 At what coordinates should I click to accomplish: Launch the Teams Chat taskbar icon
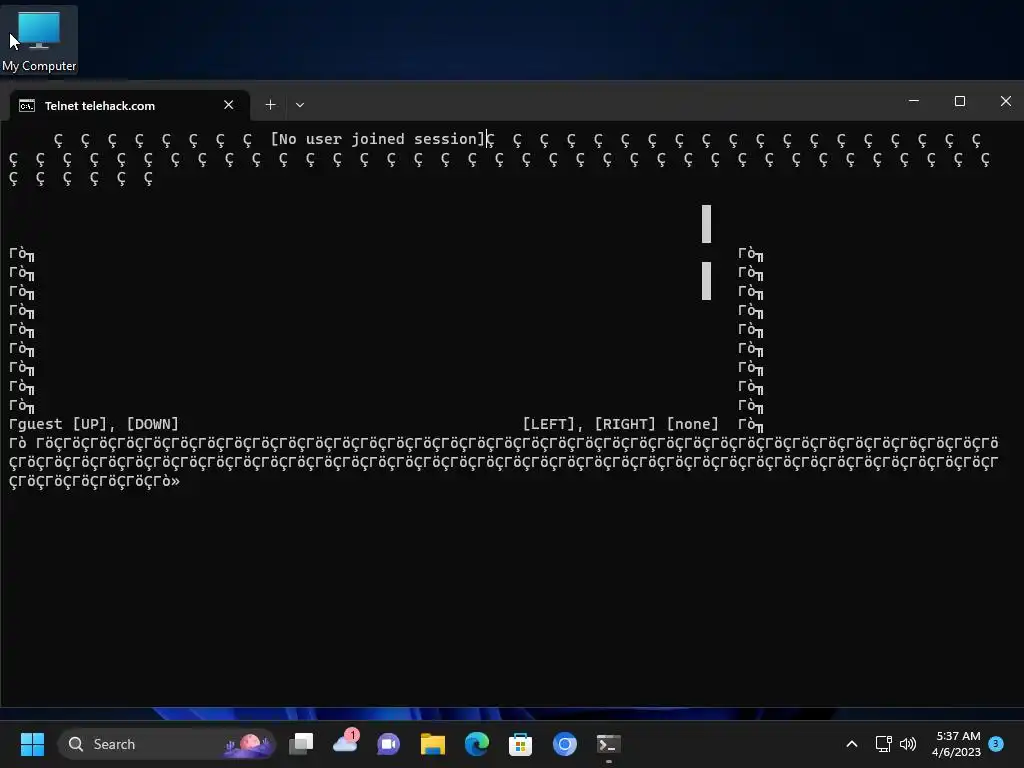pos(389,744)
